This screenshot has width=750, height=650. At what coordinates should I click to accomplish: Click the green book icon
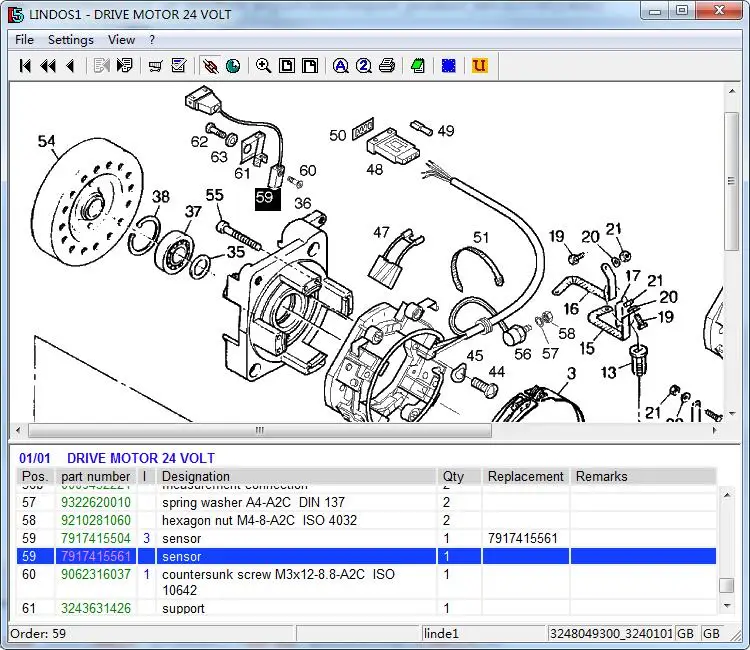(x=418, y=66)
